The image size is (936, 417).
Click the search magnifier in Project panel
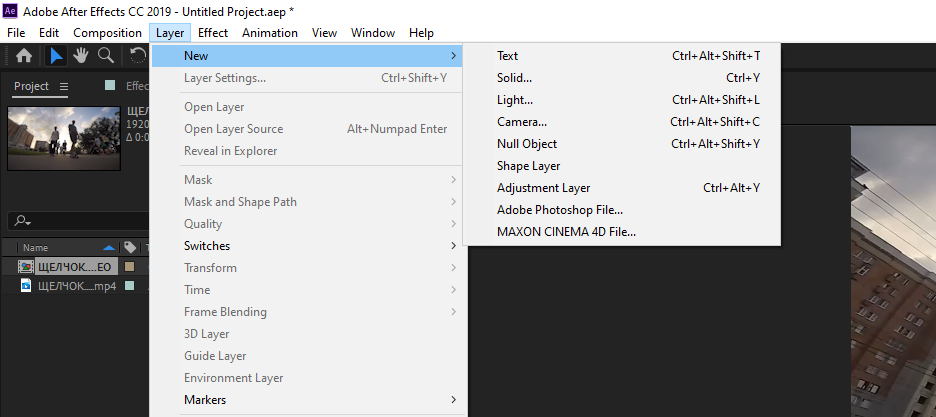pos(21,221)
